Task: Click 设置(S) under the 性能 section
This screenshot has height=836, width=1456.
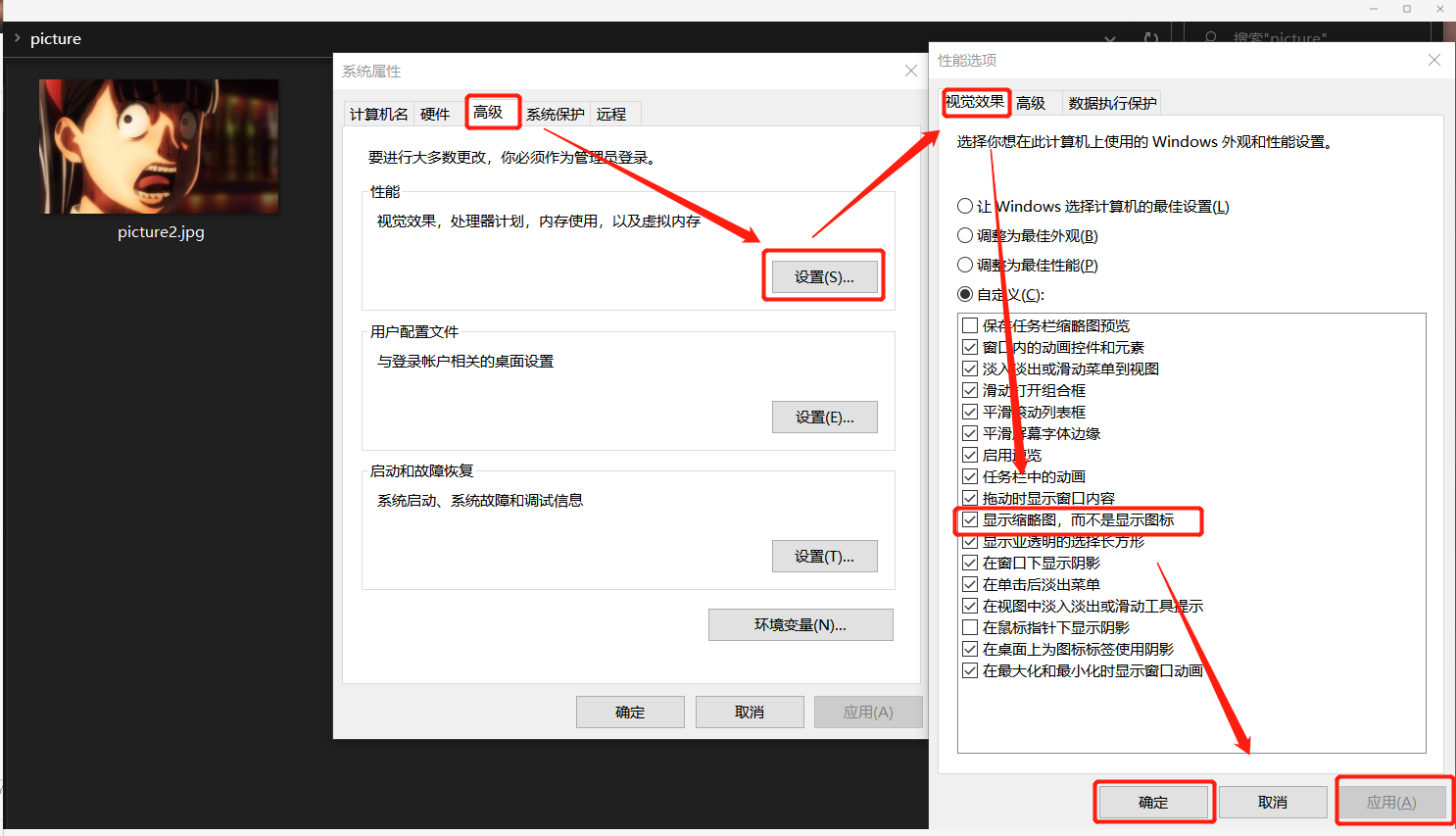Action: coord(824,275)
